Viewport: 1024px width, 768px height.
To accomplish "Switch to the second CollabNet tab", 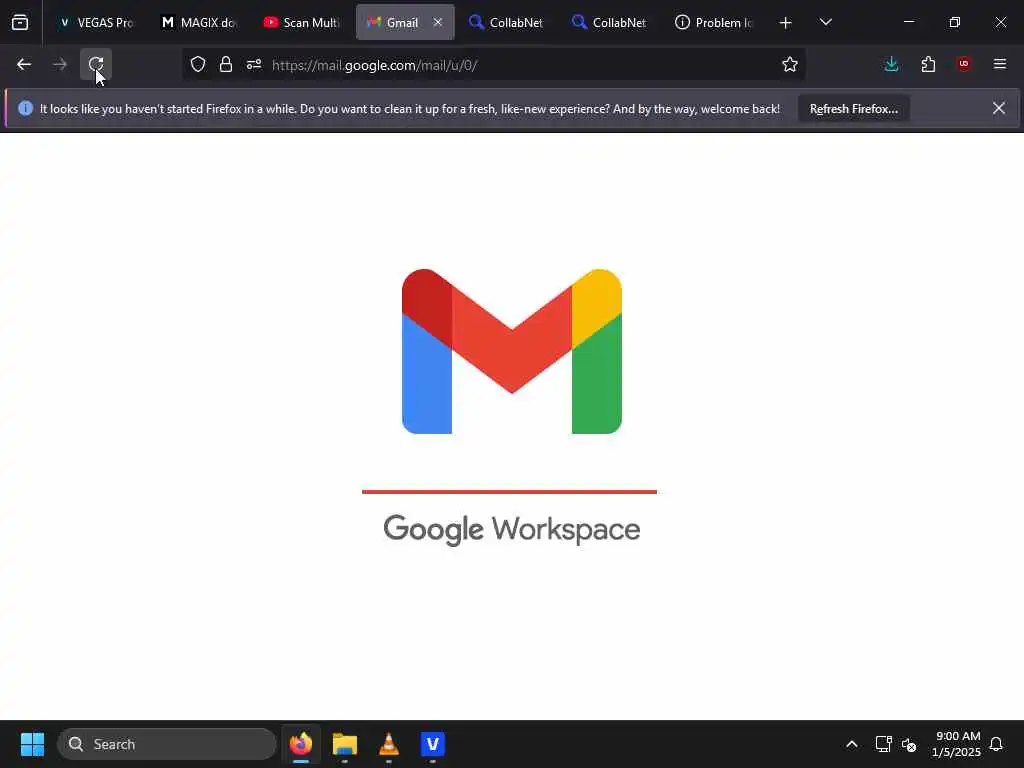I will tap(611, 23).
